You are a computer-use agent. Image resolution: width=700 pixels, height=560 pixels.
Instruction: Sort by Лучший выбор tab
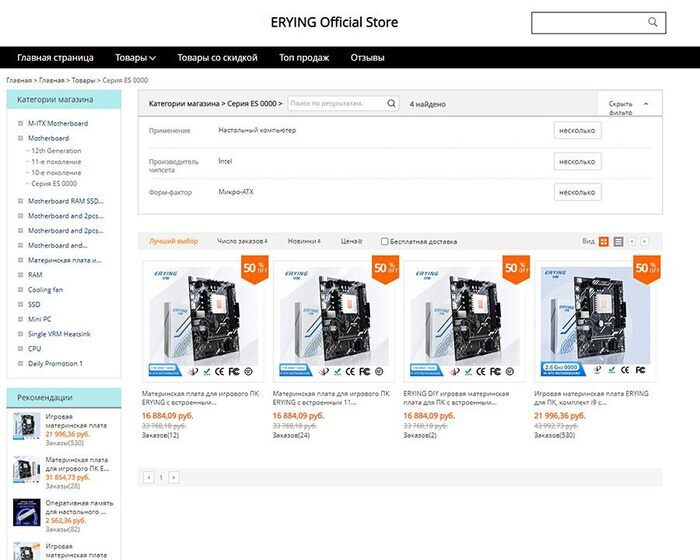(x=173, y=241)
